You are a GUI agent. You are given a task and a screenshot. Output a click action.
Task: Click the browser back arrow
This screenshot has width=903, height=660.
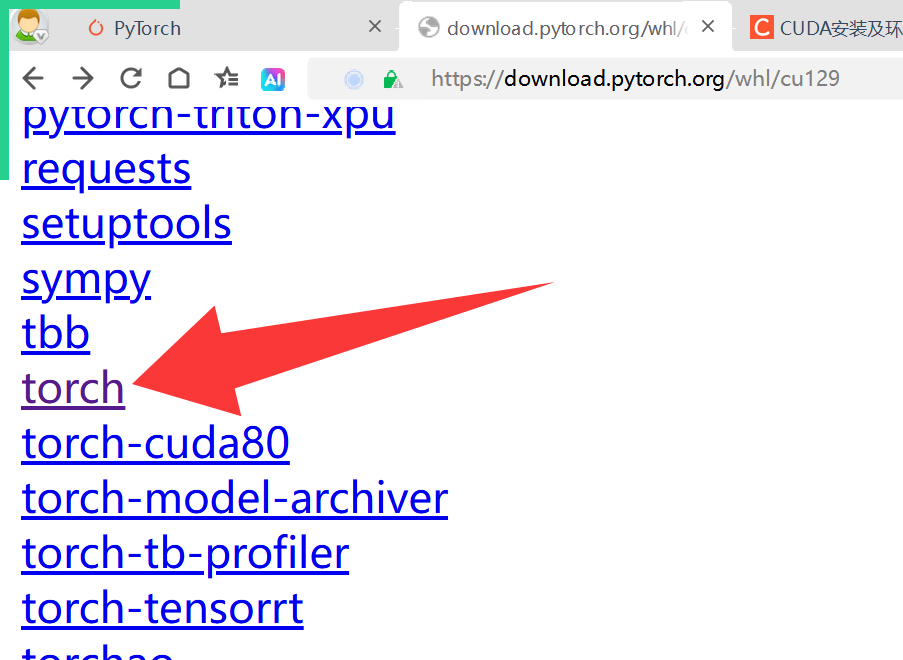(33, 78)
